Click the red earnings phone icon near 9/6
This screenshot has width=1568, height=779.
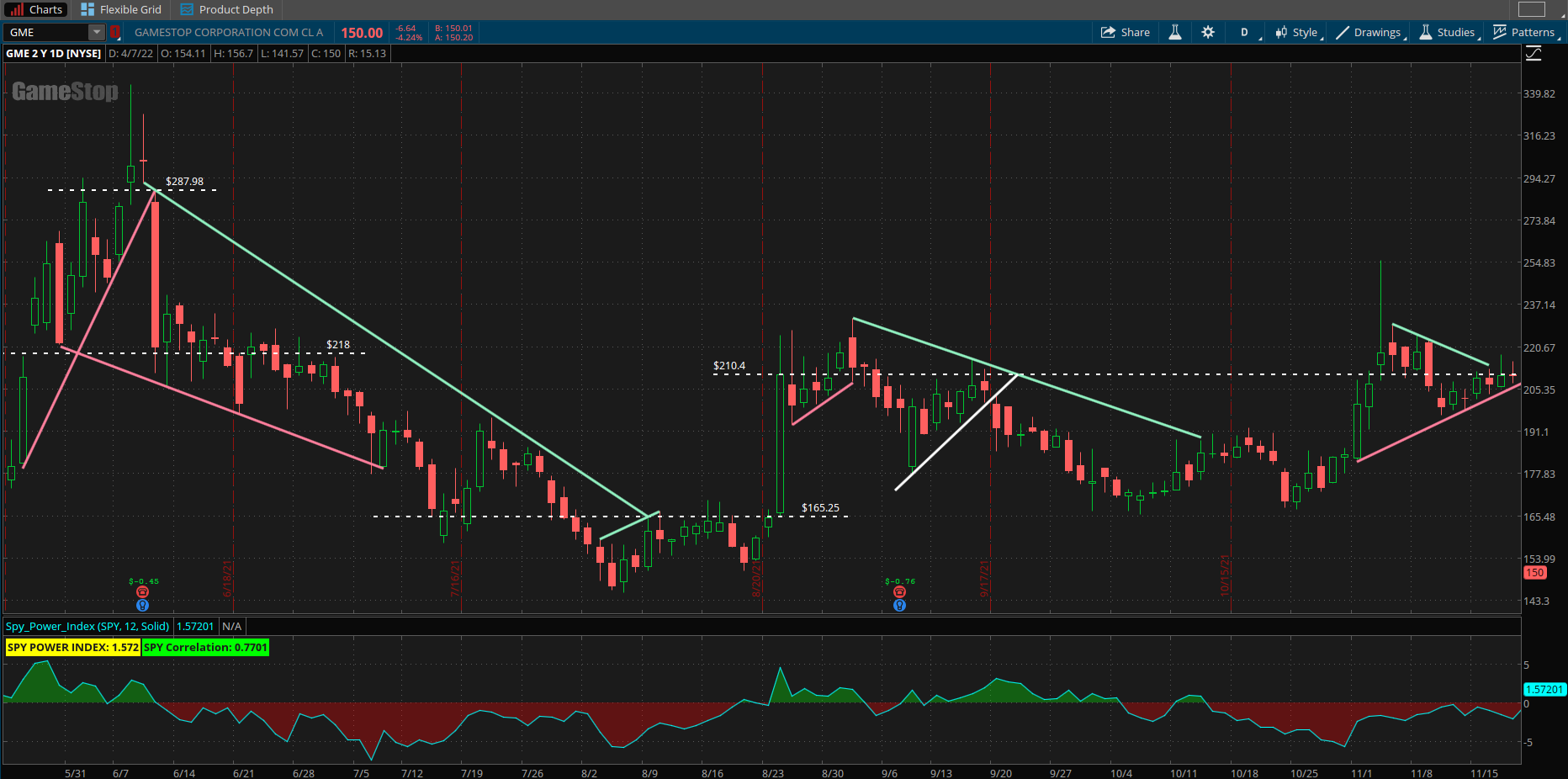coord(899,592)
